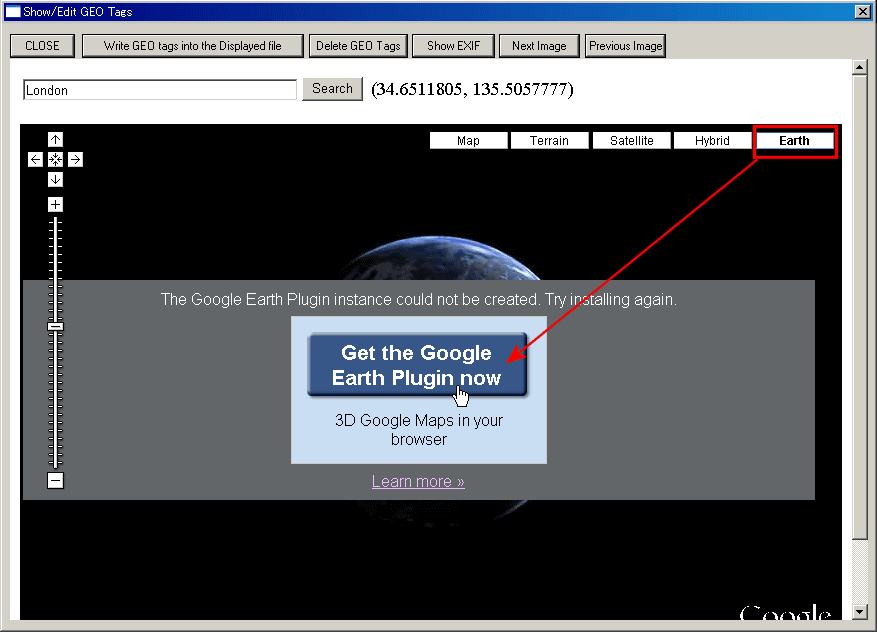Zoom in with the plus icon

click(x=55, y=205)
